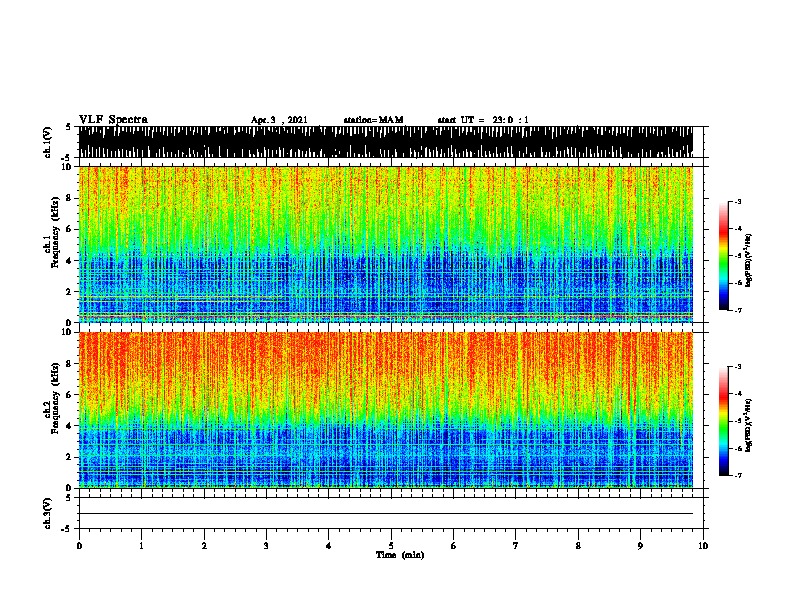This screenshot has width=792, height=612.
Task: Click the "station=MAM" header text
Action: click(374, 120)
